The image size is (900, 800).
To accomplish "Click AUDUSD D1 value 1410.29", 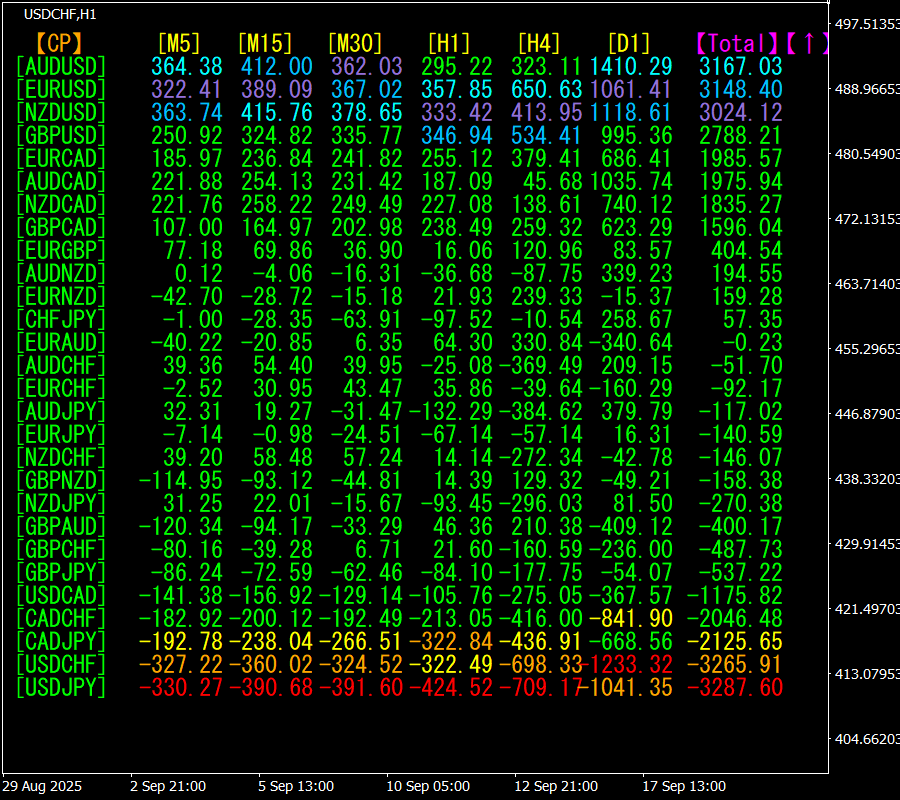I will (631, 67).
